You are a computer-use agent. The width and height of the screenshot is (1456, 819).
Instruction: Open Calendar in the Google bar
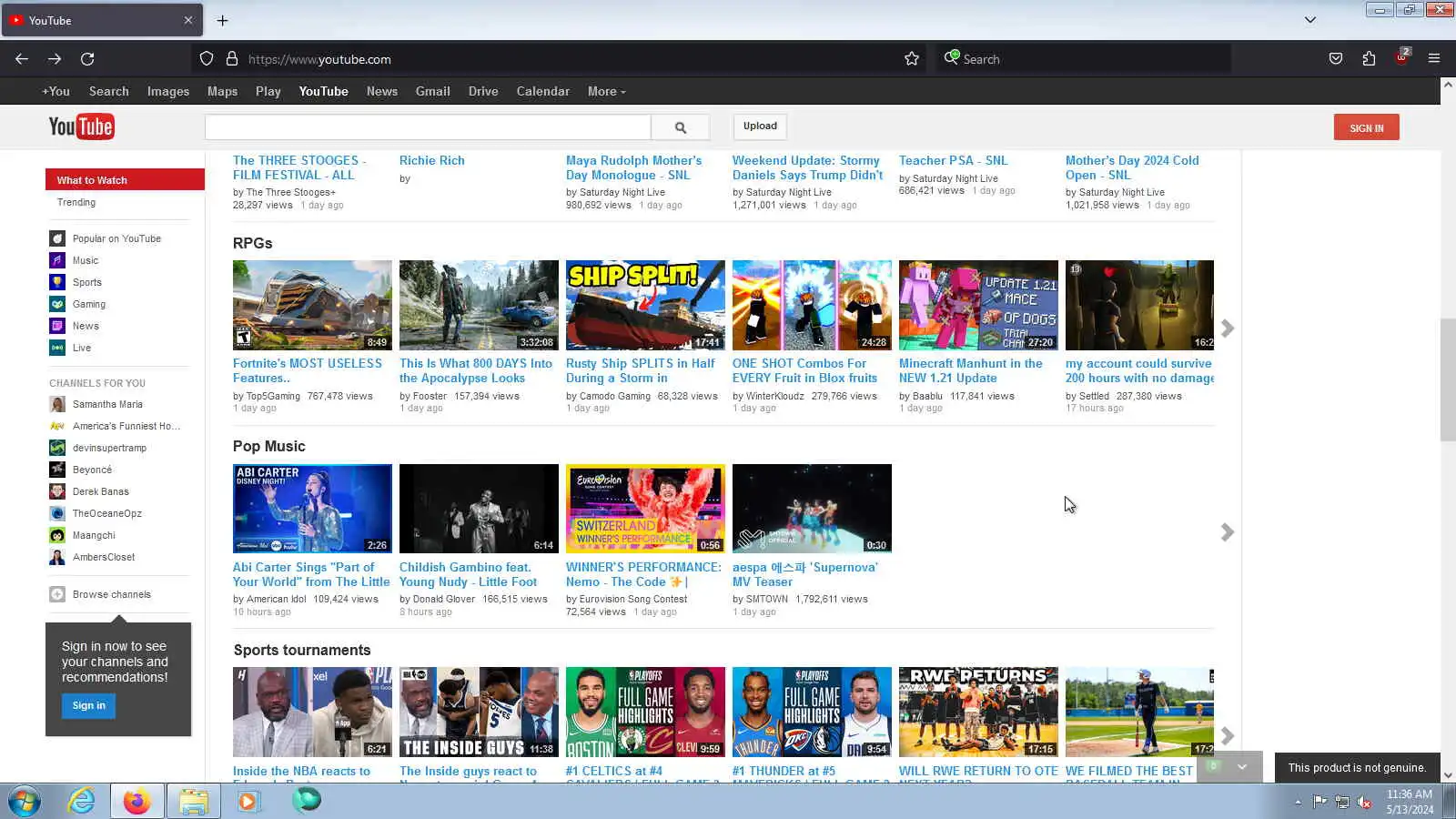(543, 91)
